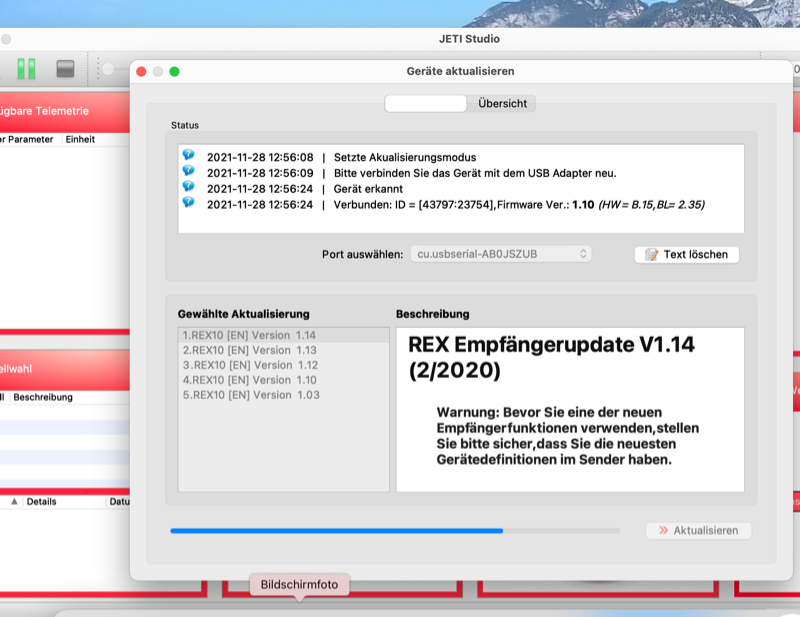Click sort arrow beside the Details column header
Screen dimensions: 800x617
tap(14, 502)
